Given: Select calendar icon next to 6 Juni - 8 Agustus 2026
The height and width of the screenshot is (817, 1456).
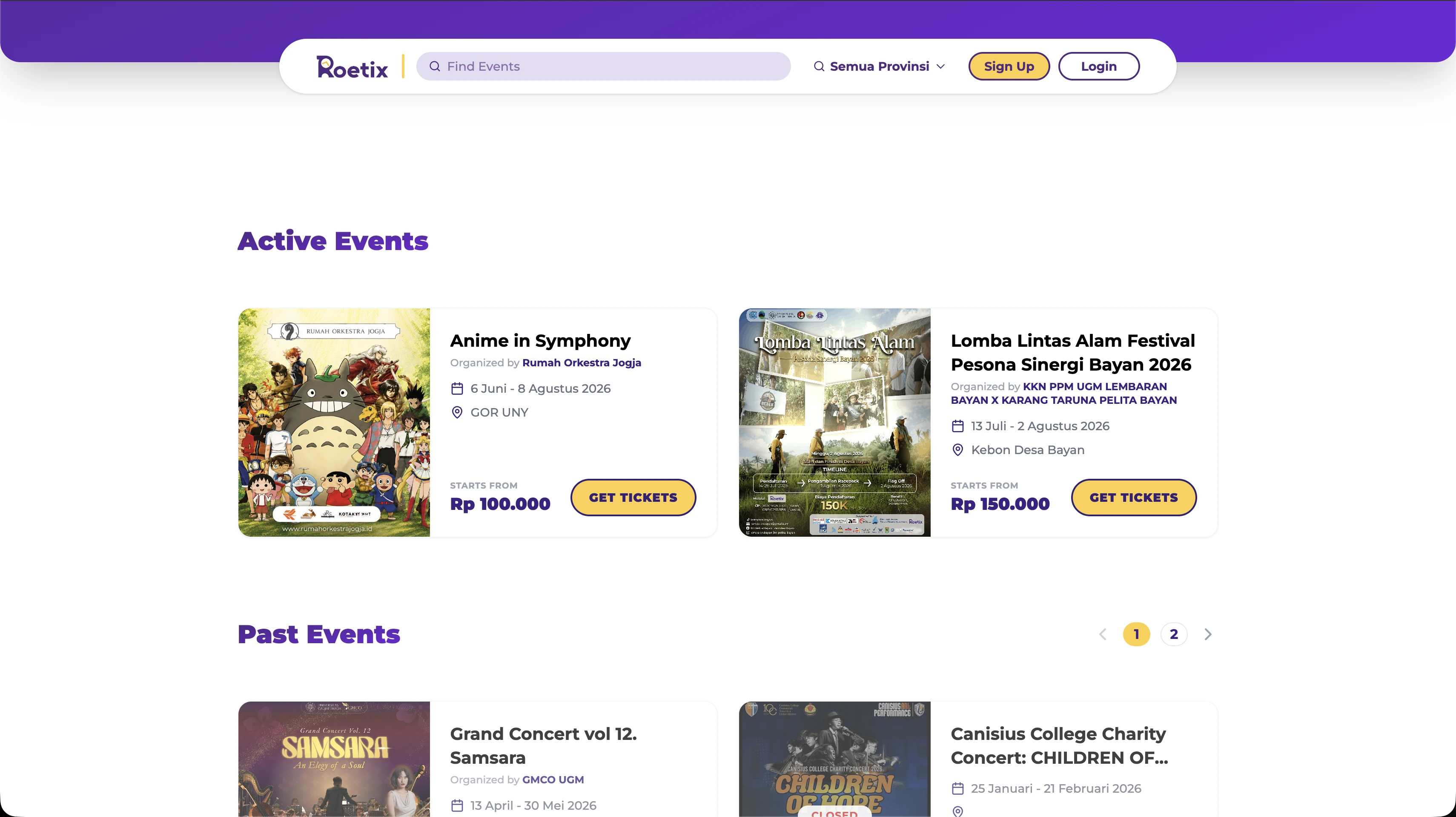Looking at the screenshot, I should pyautogui.click(x=457, y=388).
